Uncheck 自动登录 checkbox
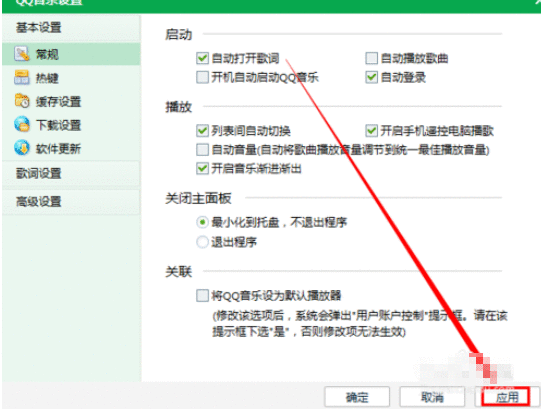This screenshot has width=541, height=409. coord(371,77)
